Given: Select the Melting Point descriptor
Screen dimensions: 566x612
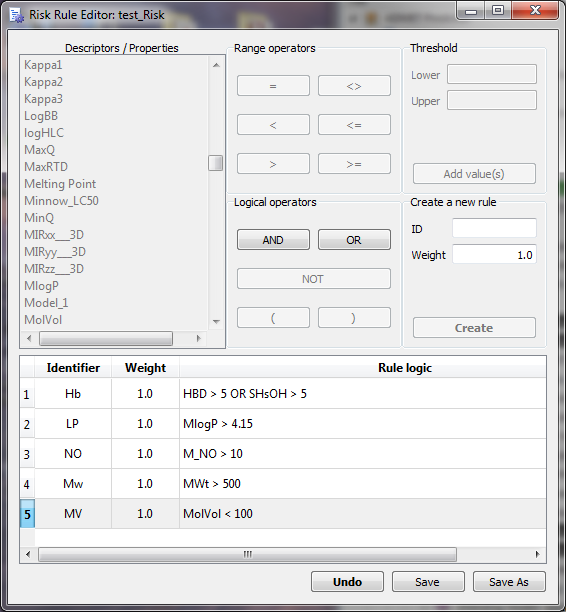Looking at the screenshot, I should click(x=60, y=184).
